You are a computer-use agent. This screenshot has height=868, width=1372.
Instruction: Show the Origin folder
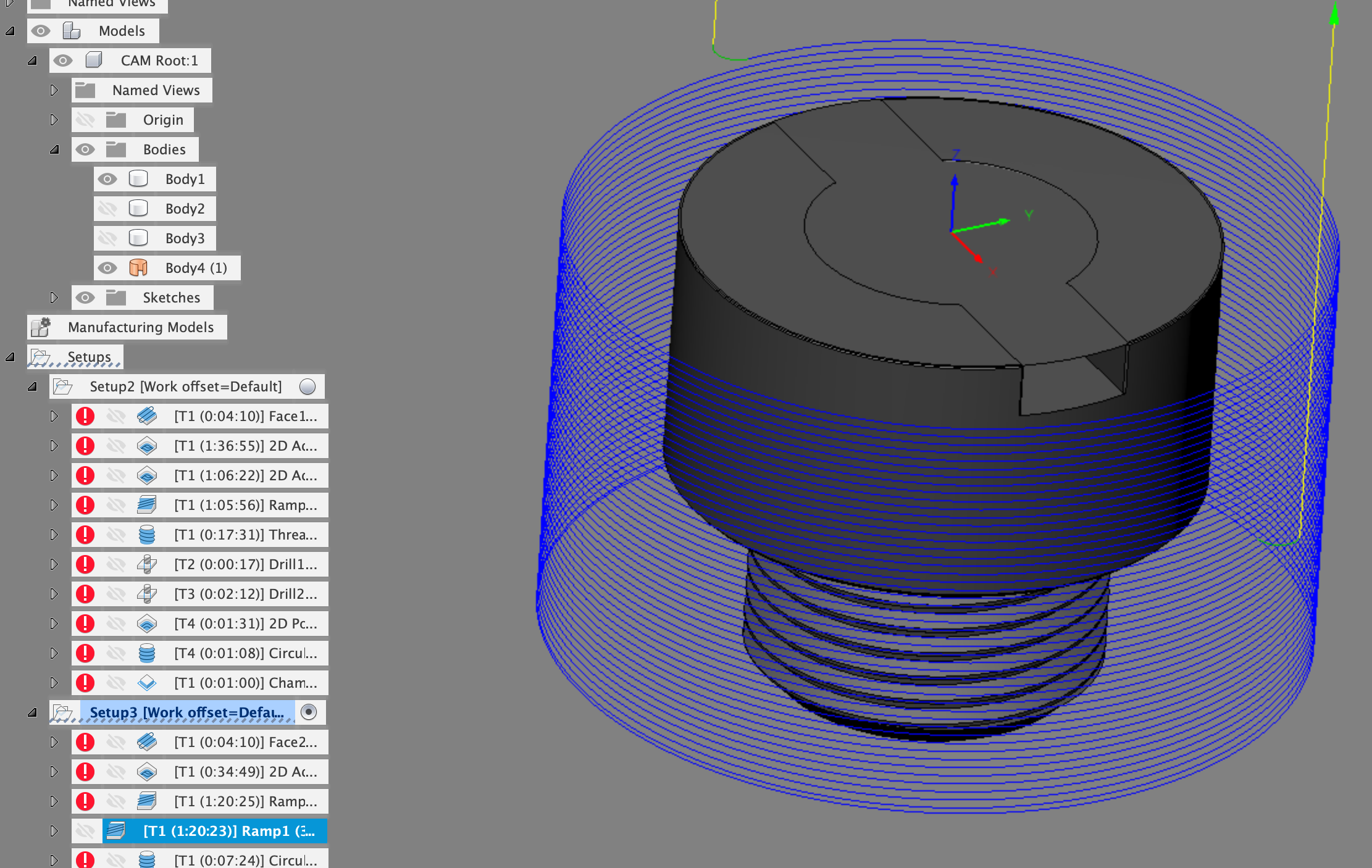[86, 119]
